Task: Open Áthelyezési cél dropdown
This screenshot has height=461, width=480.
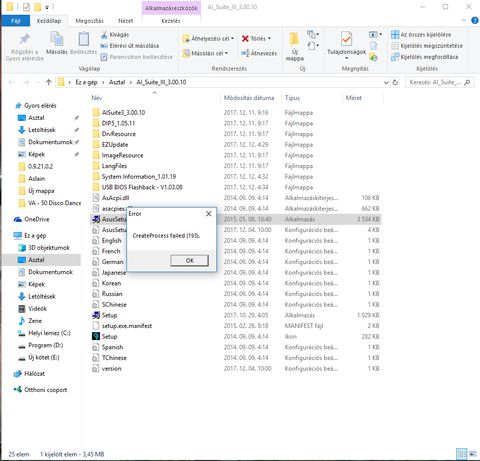Action: (208, 39)
